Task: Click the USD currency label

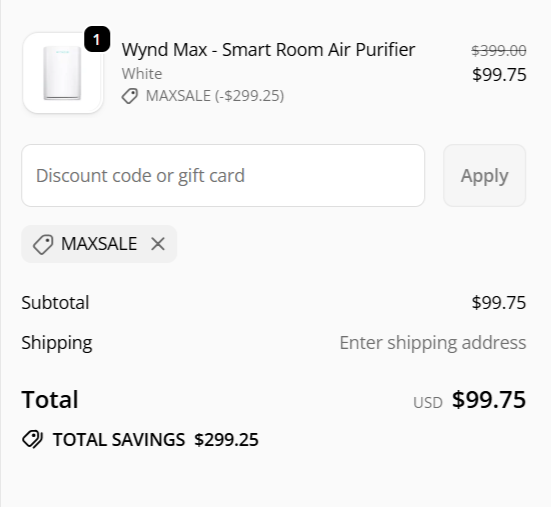Action: pos(428,403)
